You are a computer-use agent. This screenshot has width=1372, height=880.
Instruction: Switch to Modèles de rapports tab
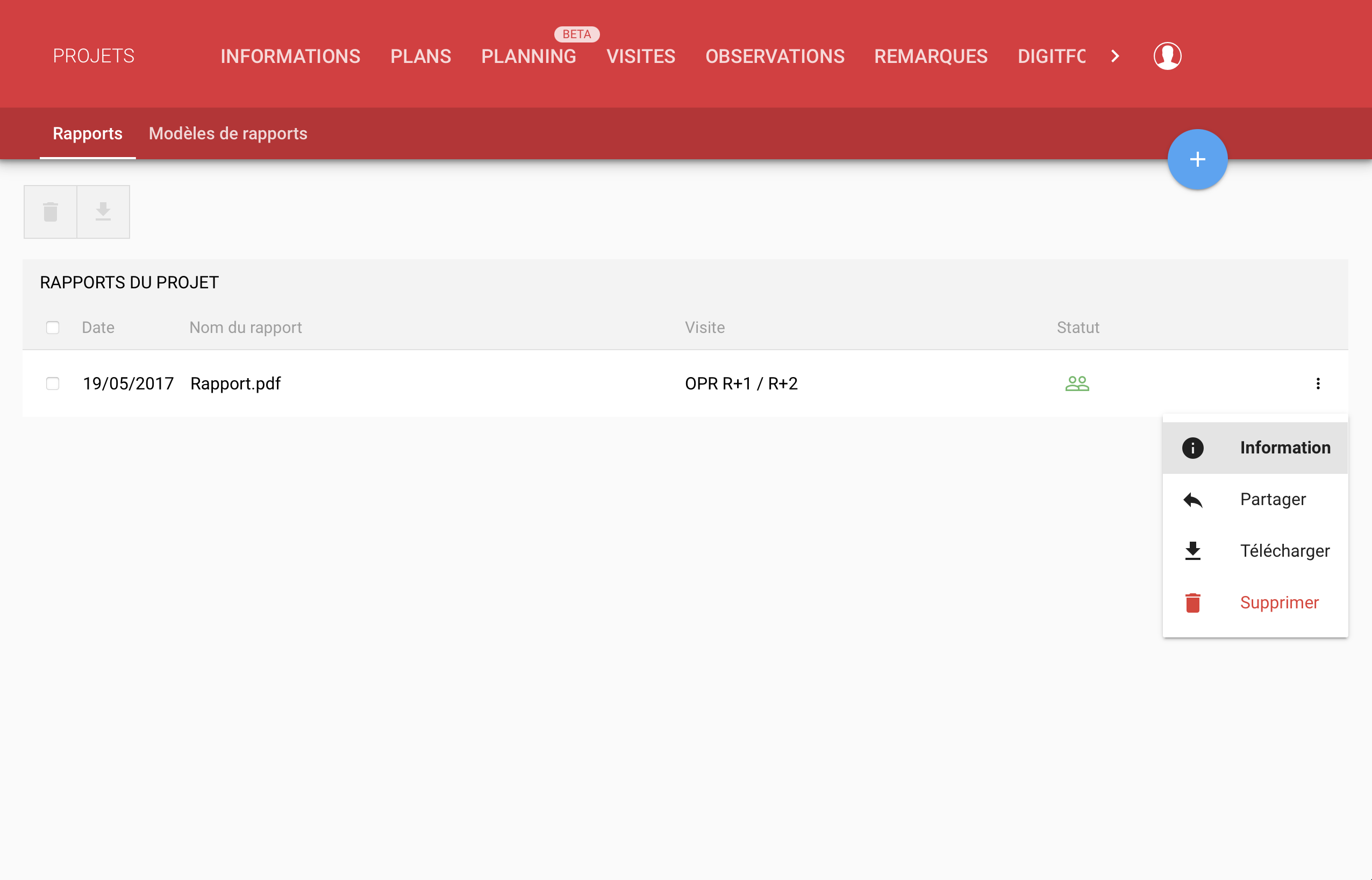point(228,134)
